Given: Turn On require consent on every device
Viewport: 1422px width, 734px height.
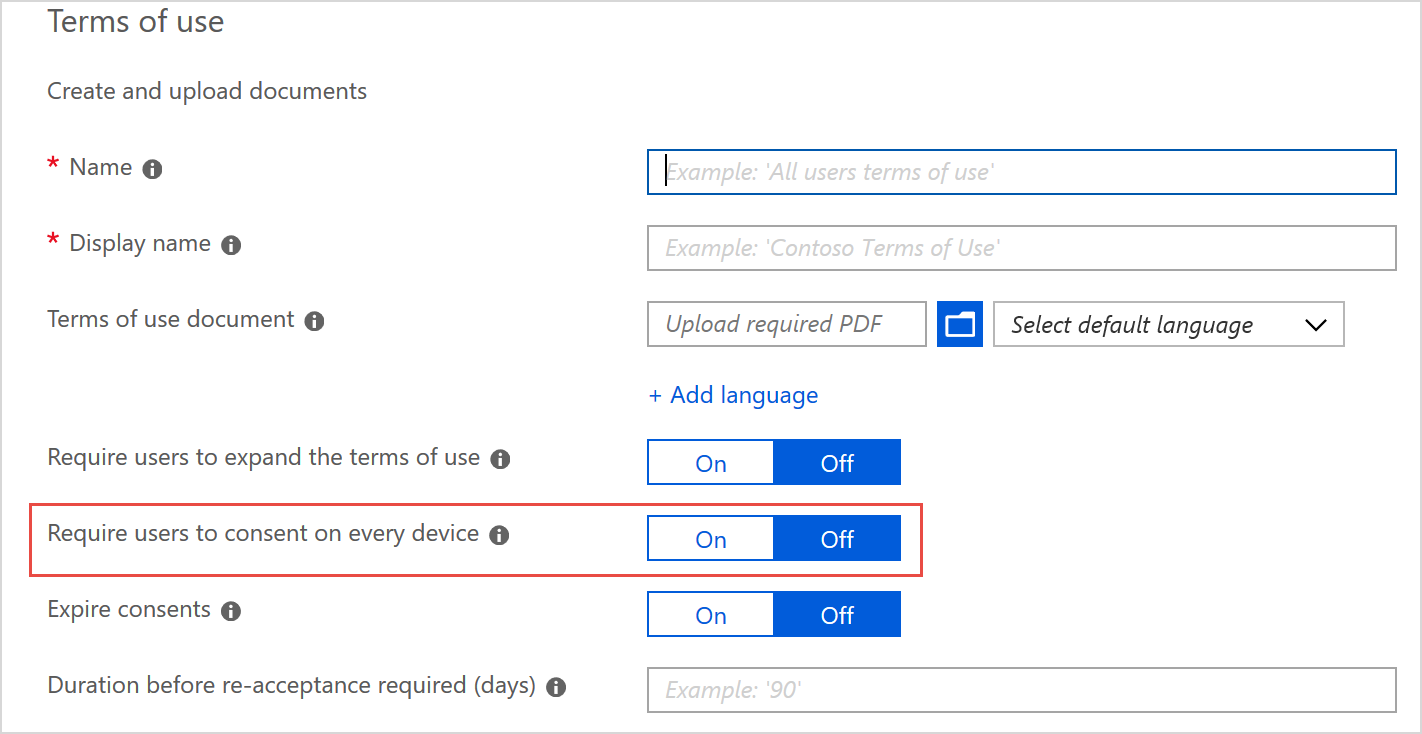Looking at the screenshot, I should [711, 539].
